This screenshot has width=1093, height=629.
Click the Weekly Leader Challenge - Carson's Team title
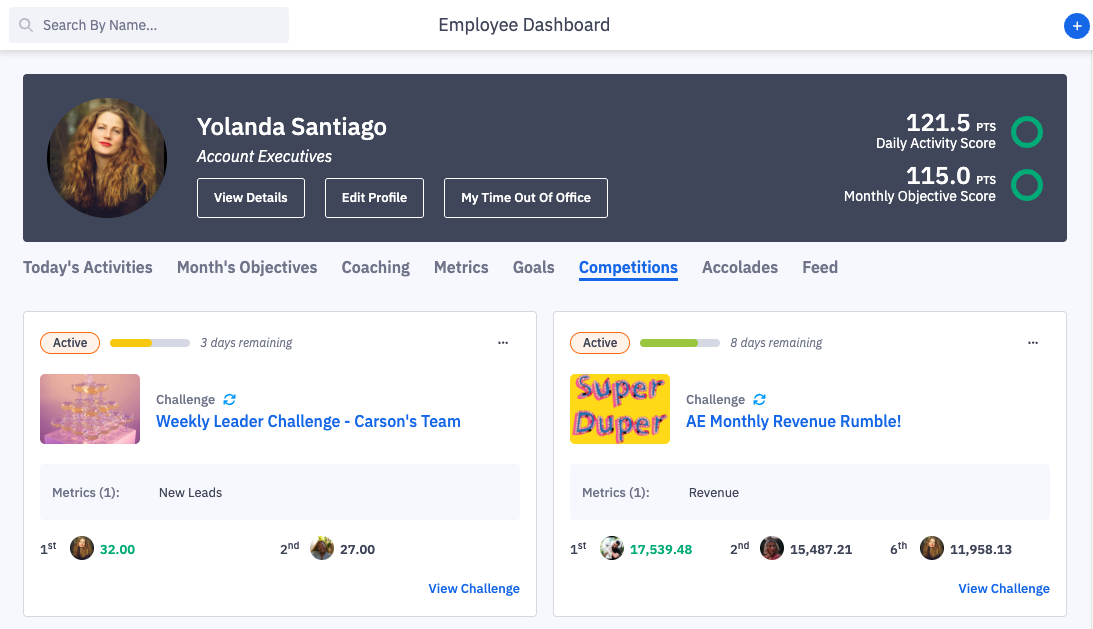pos(308,421)
